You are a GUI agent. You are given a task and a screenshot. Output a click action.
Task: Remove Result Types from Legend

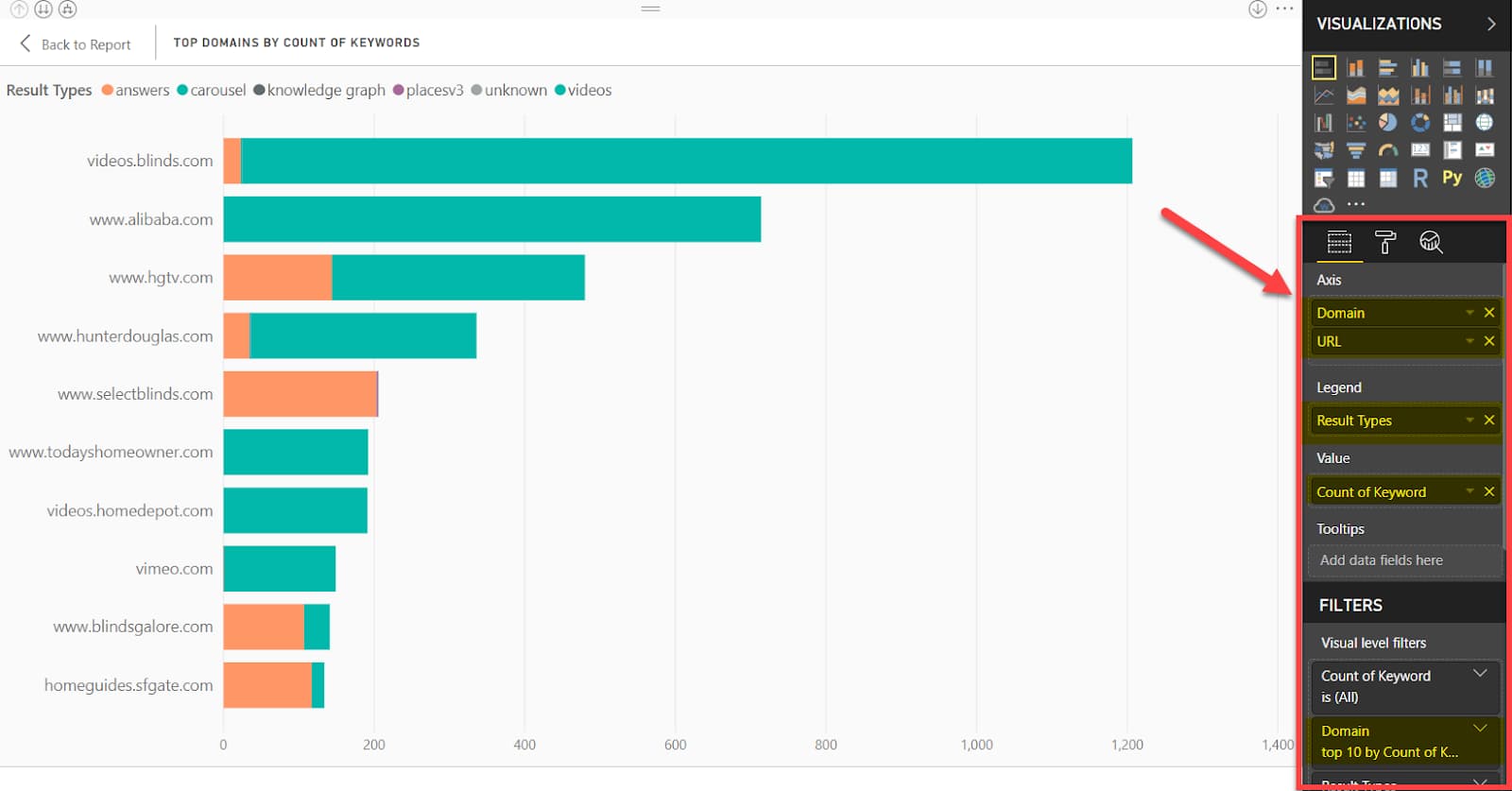point(1489,421)
